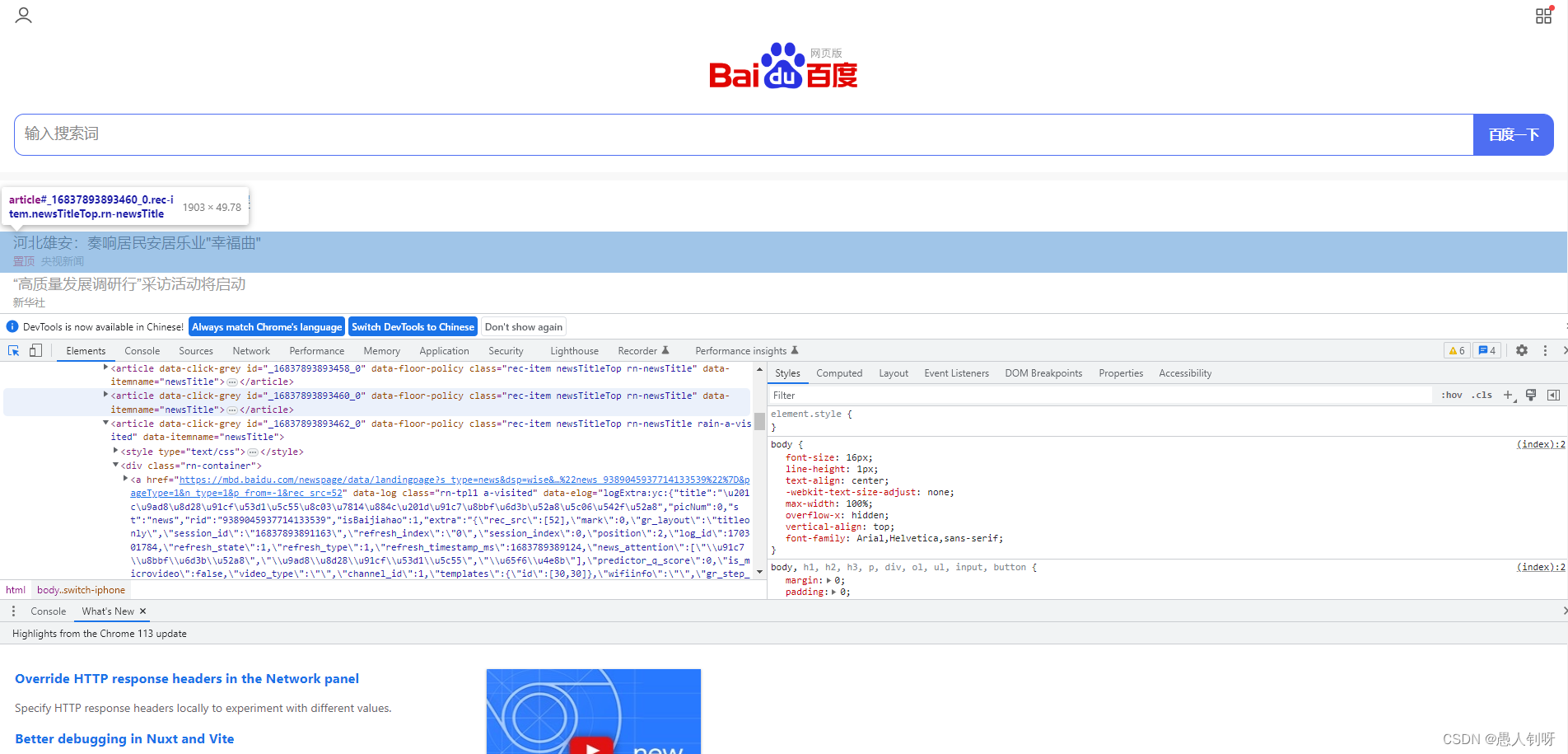Click the user profile icon

pyautogui.click(x=23, y=16)
